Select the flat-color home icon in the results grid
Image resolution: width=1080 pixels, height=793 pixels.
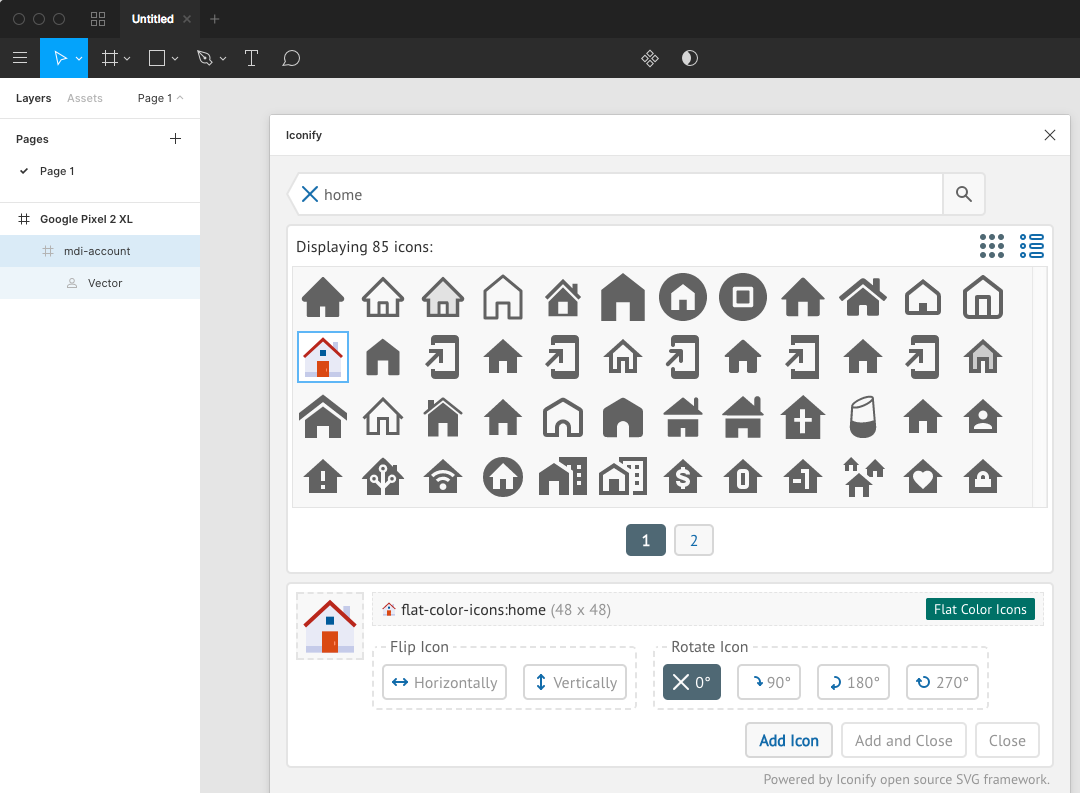323,357
